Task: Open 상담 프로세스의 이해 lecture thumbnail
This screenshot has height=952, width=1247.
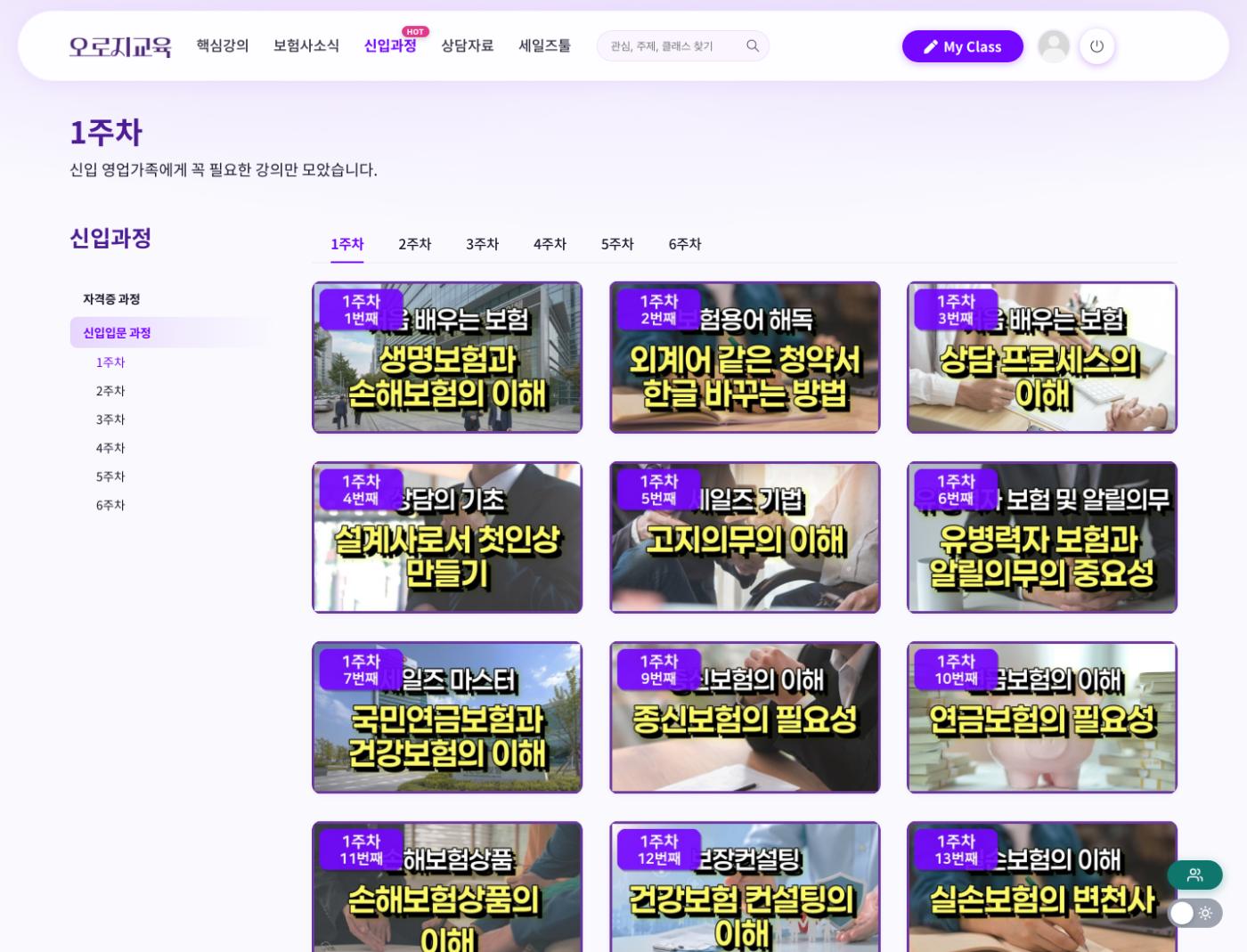Action: (1042, 358)
